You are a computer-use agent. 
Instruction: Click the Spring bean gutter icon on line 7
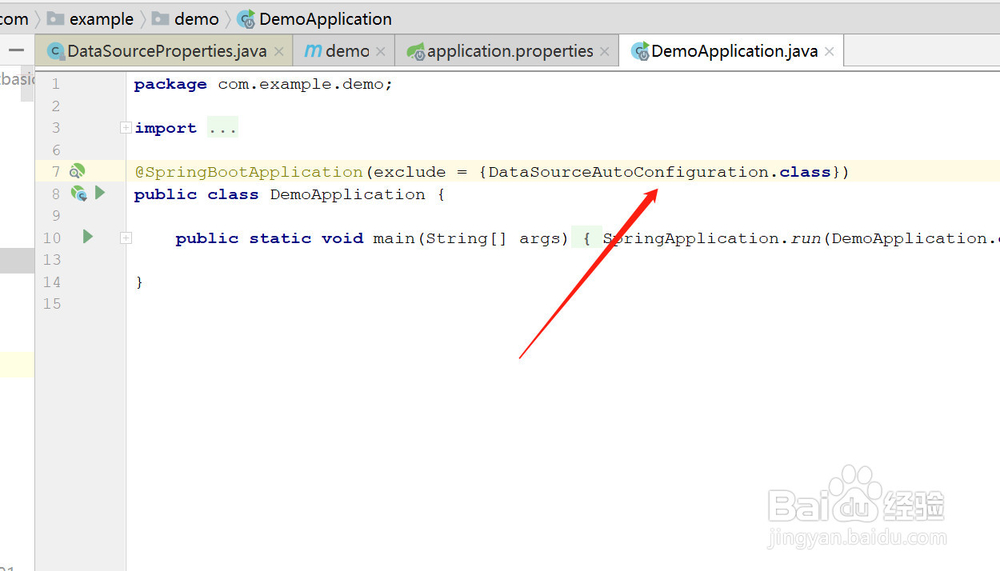point(77,171)
